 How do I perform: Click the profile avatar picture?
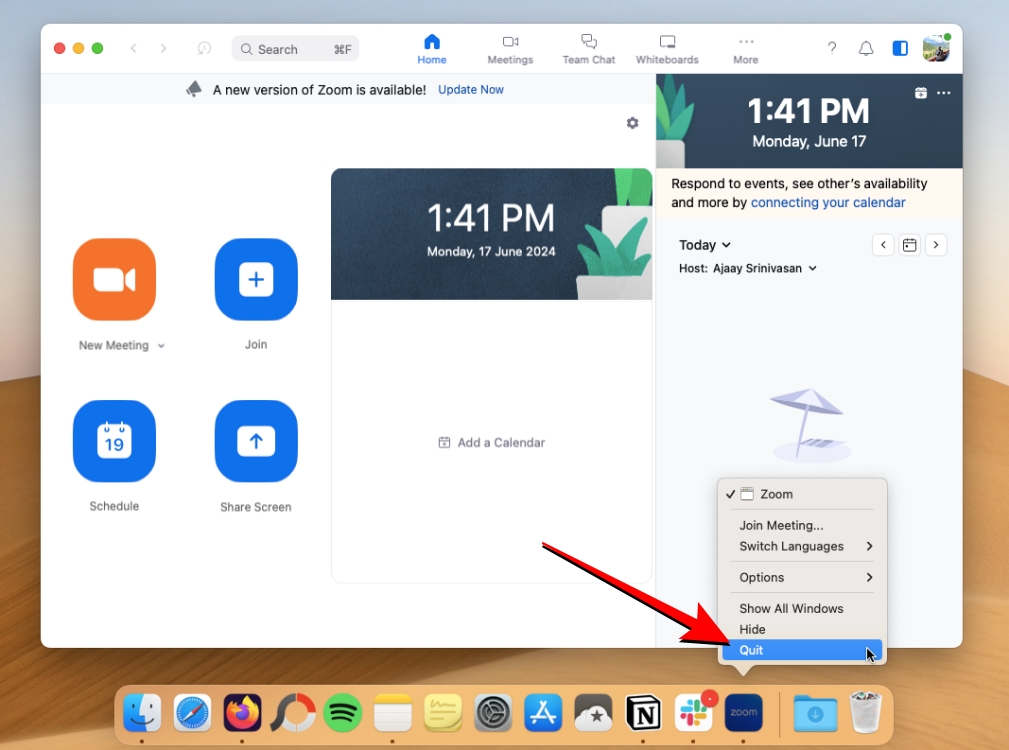[936, 48]
